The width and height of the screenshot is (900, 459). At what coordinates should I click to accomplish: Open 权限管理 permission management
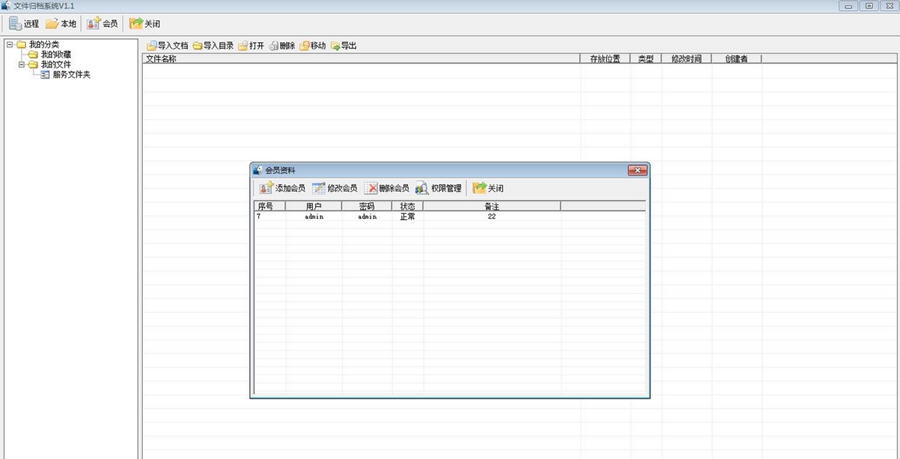click(439, 188)
